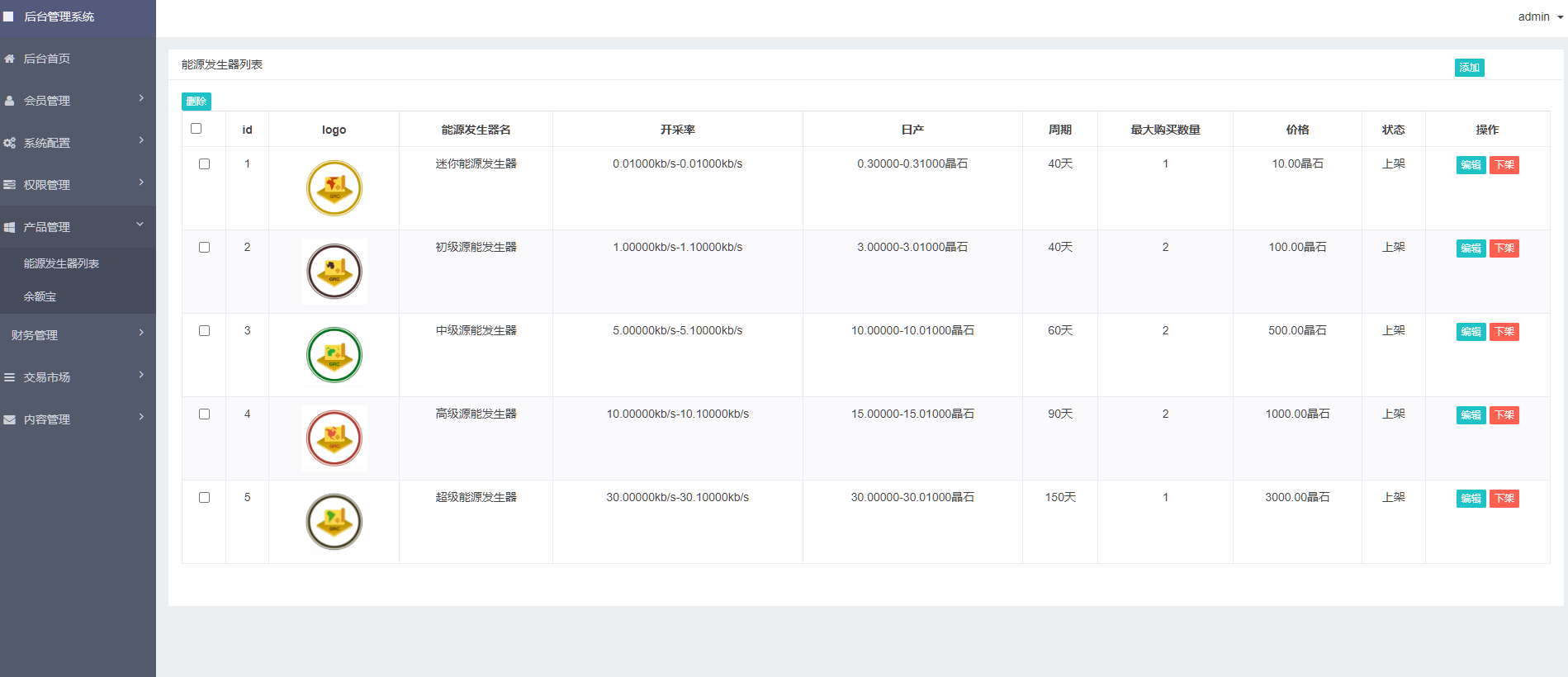This screenshot has height=677, width=1568.
Task: Open 能源发生器列表 submenu item
Action: [62, 263]
